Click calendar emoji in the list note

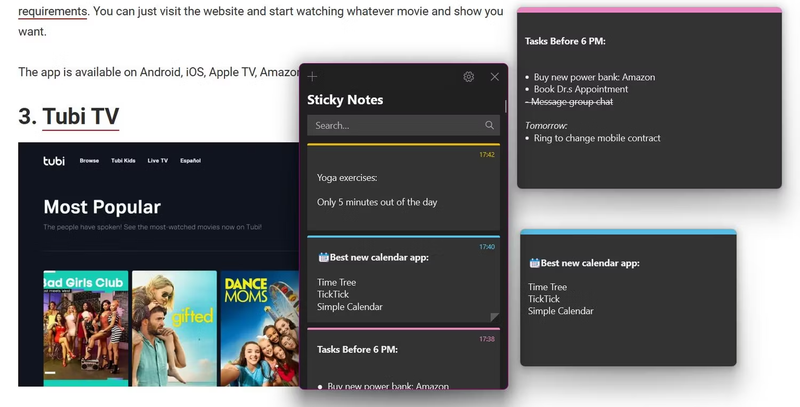click(323, 257)
